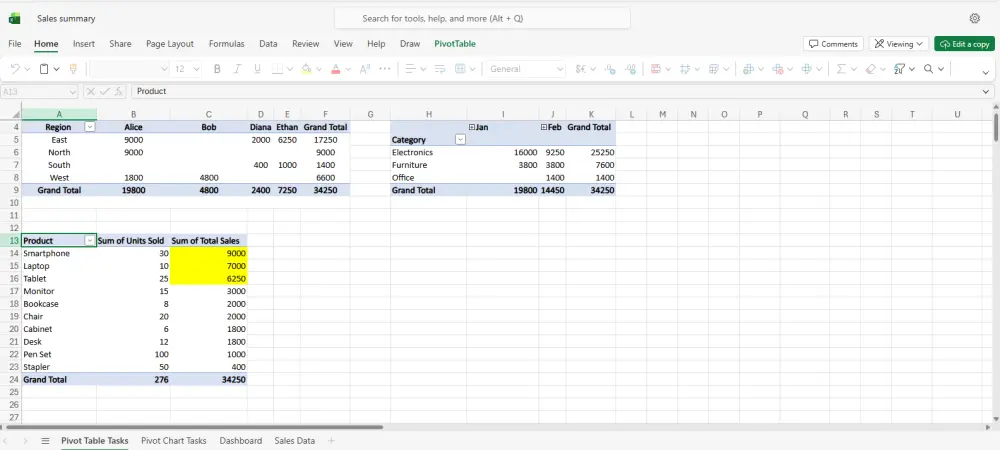Click the Delete cells icon
The width and height of the screenshot is (1000, 450).
pyautogui.click(x=778, y=69)
